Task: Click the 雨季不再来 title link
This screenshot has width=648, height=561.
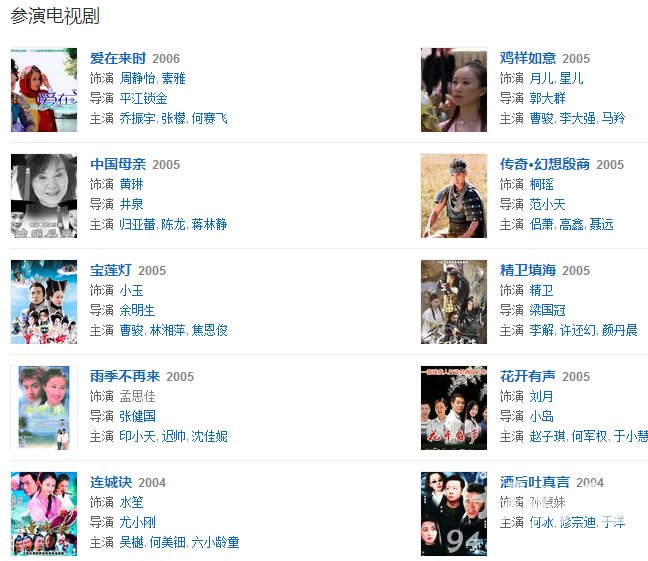Action: [125, 376]
